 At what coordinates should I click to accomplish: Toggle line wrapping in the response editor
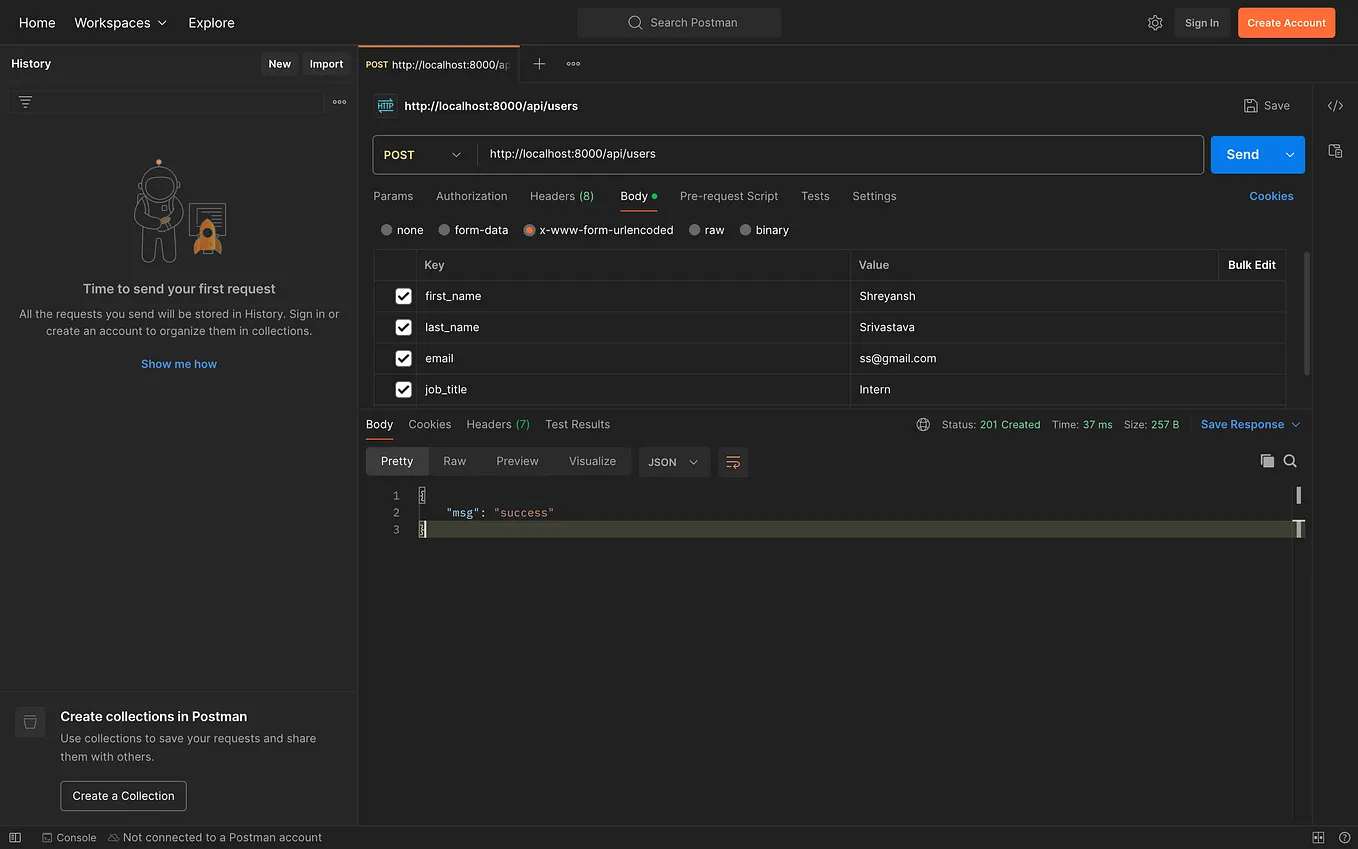coord(733,462)
